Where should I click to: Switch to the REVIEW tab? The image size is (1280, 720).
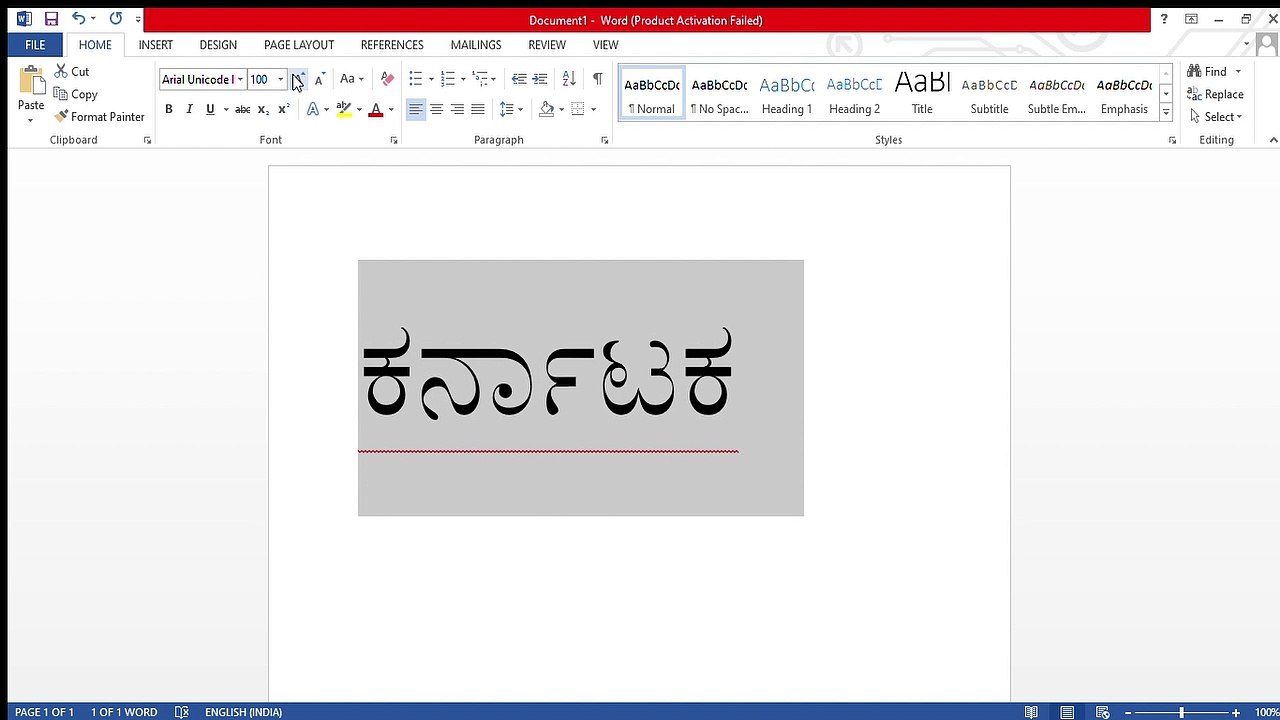click(x=547, y=45)
